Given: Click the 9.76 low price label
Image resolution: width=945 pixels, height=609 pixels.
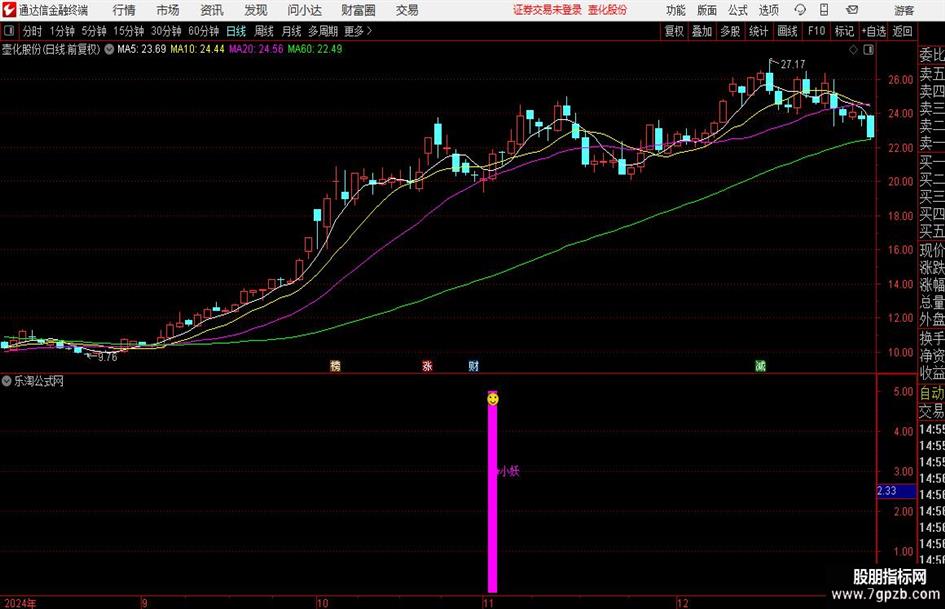Looking at the screenshot, I should 107,357.
